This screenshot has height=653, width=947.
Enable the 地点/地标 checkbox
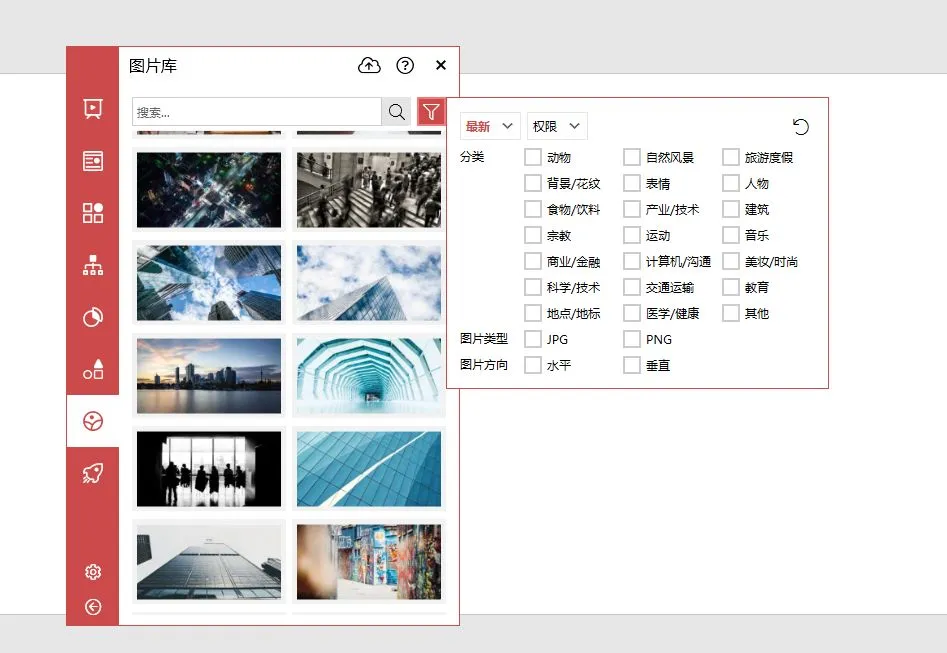coord(533,313)
